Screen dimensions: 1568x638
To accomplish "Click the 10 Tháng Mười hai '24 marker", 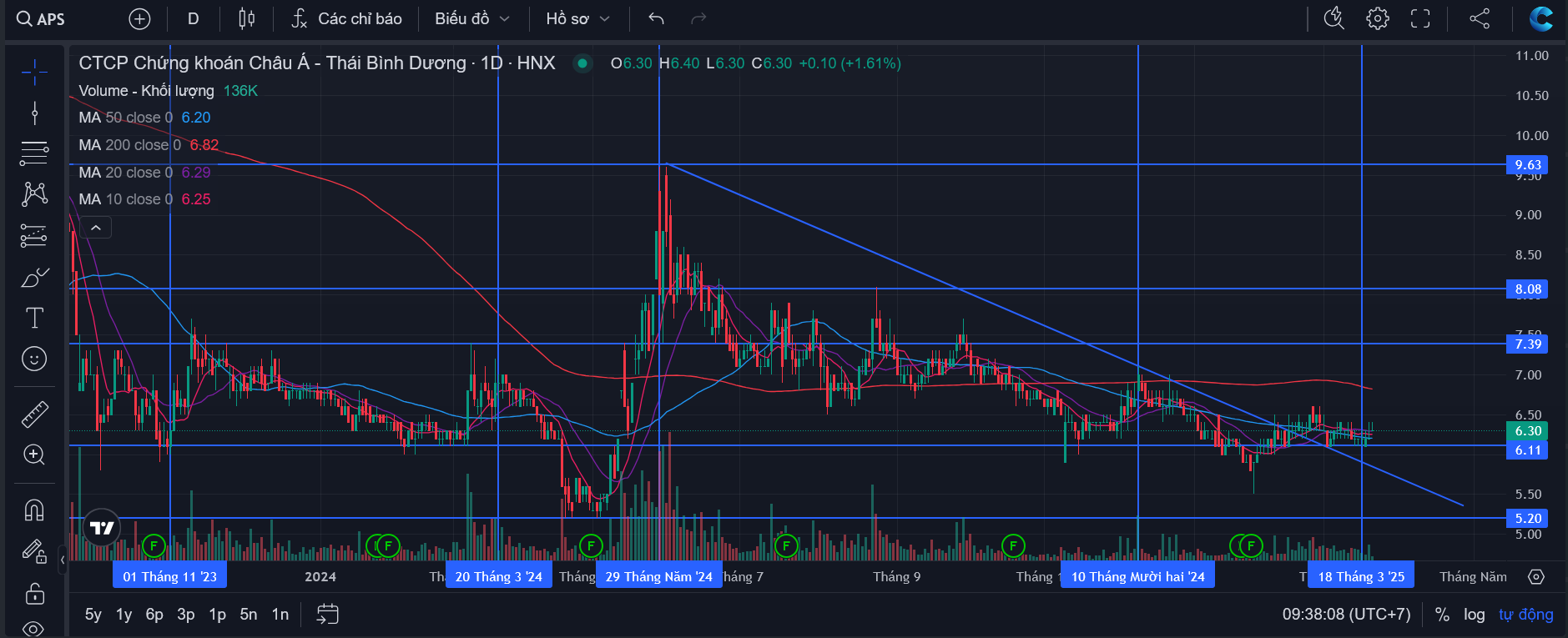I will (1138, 576).
